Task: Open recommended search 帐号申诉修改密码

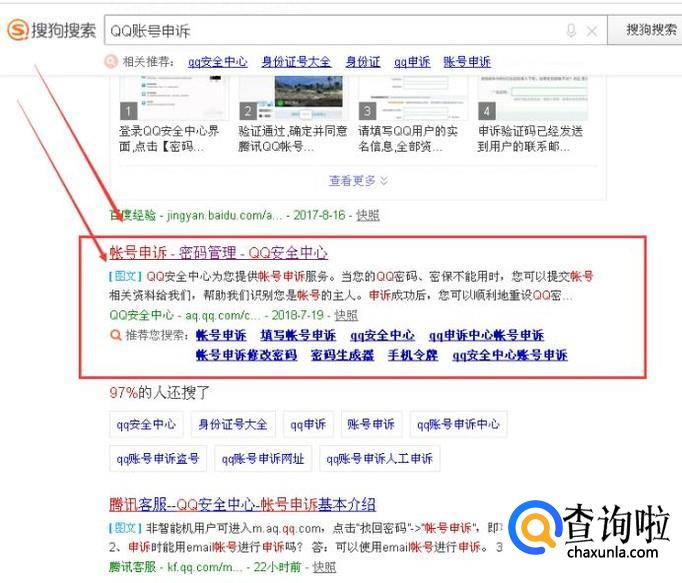Action: point(246,355)
